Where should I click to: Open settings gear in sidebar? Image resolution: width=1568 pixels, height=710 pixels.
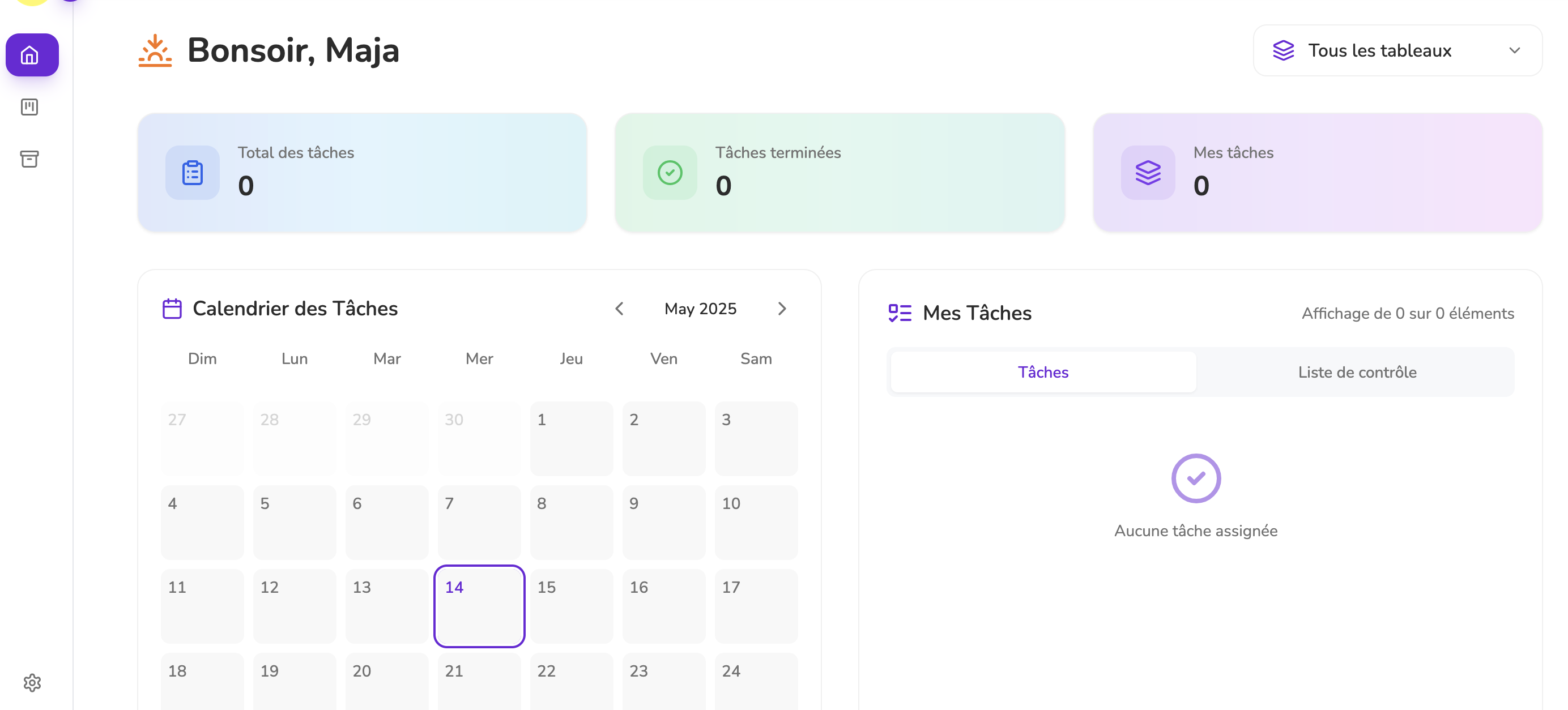click(x=32, y=683)
